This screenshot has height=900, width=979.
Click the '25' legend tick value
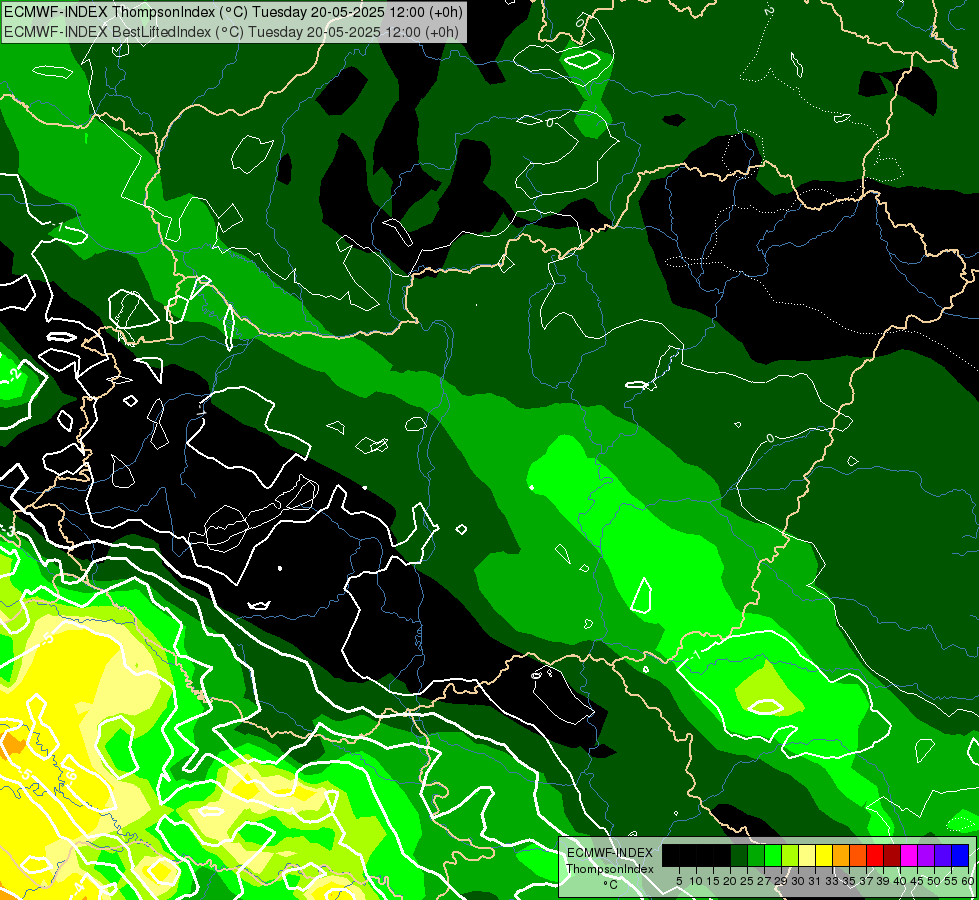point(747,881)
